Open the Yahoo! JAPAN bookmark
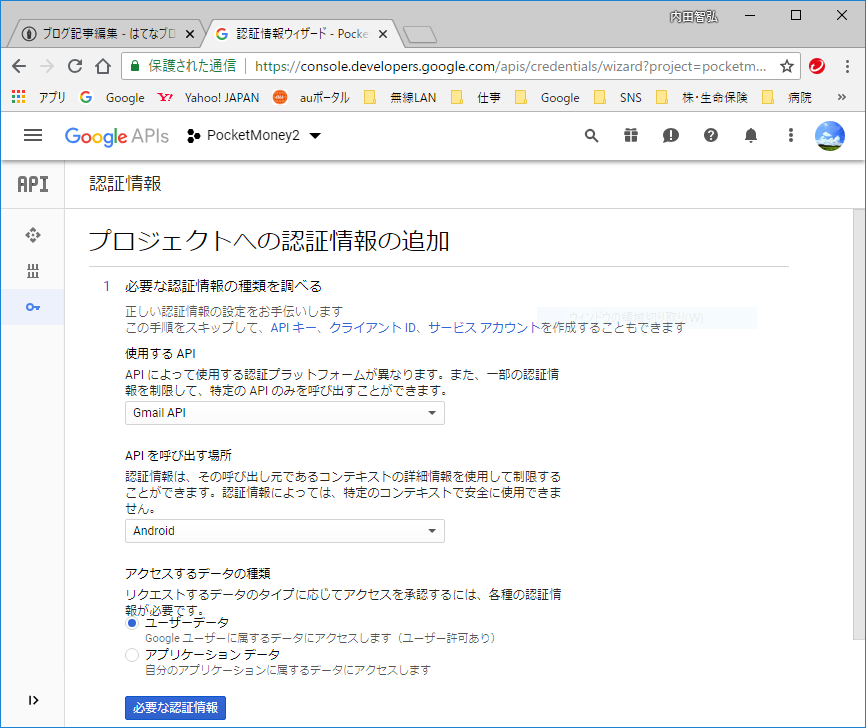This screenshot has height=728, width=866. tap(208, 98)
